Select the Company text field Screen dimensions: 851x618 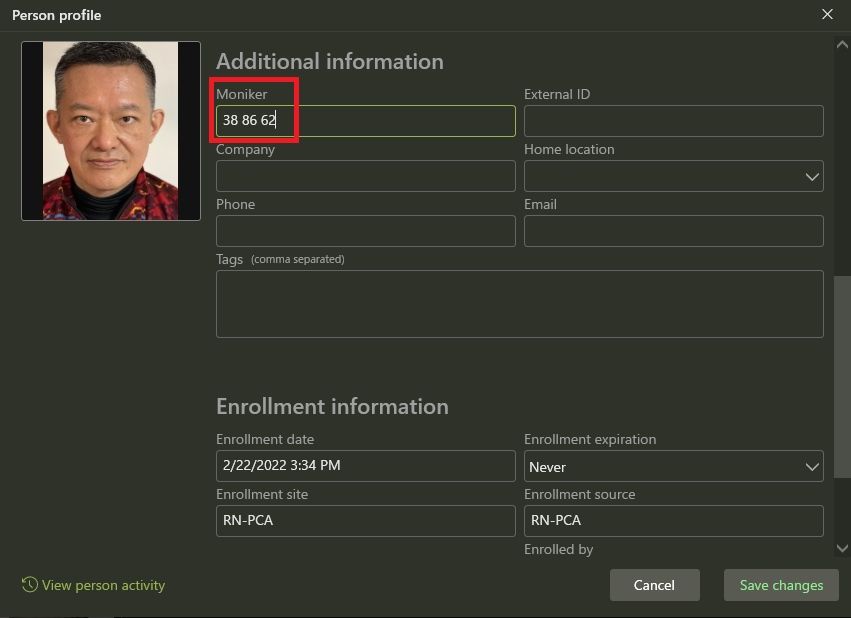click(365, 176)
